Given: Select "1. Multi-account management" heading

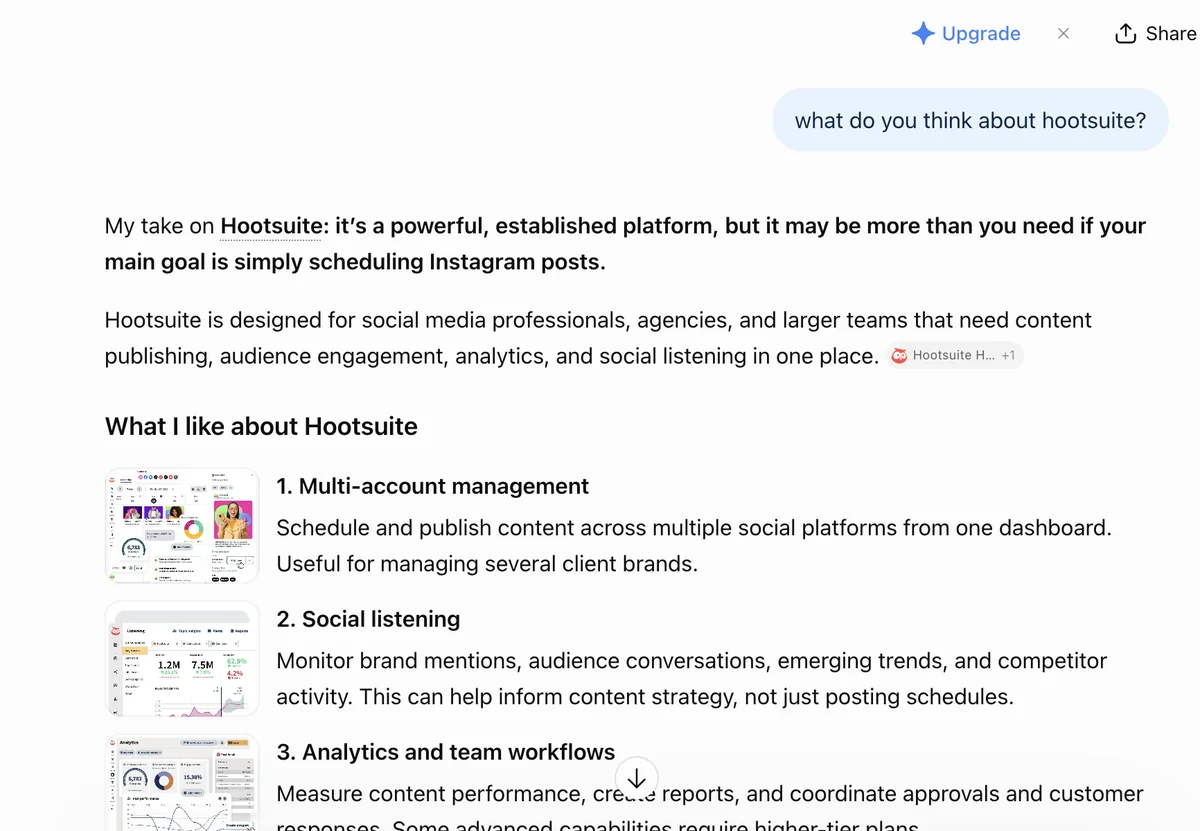Looking at the screenshot, I should (x=432, y=486).
